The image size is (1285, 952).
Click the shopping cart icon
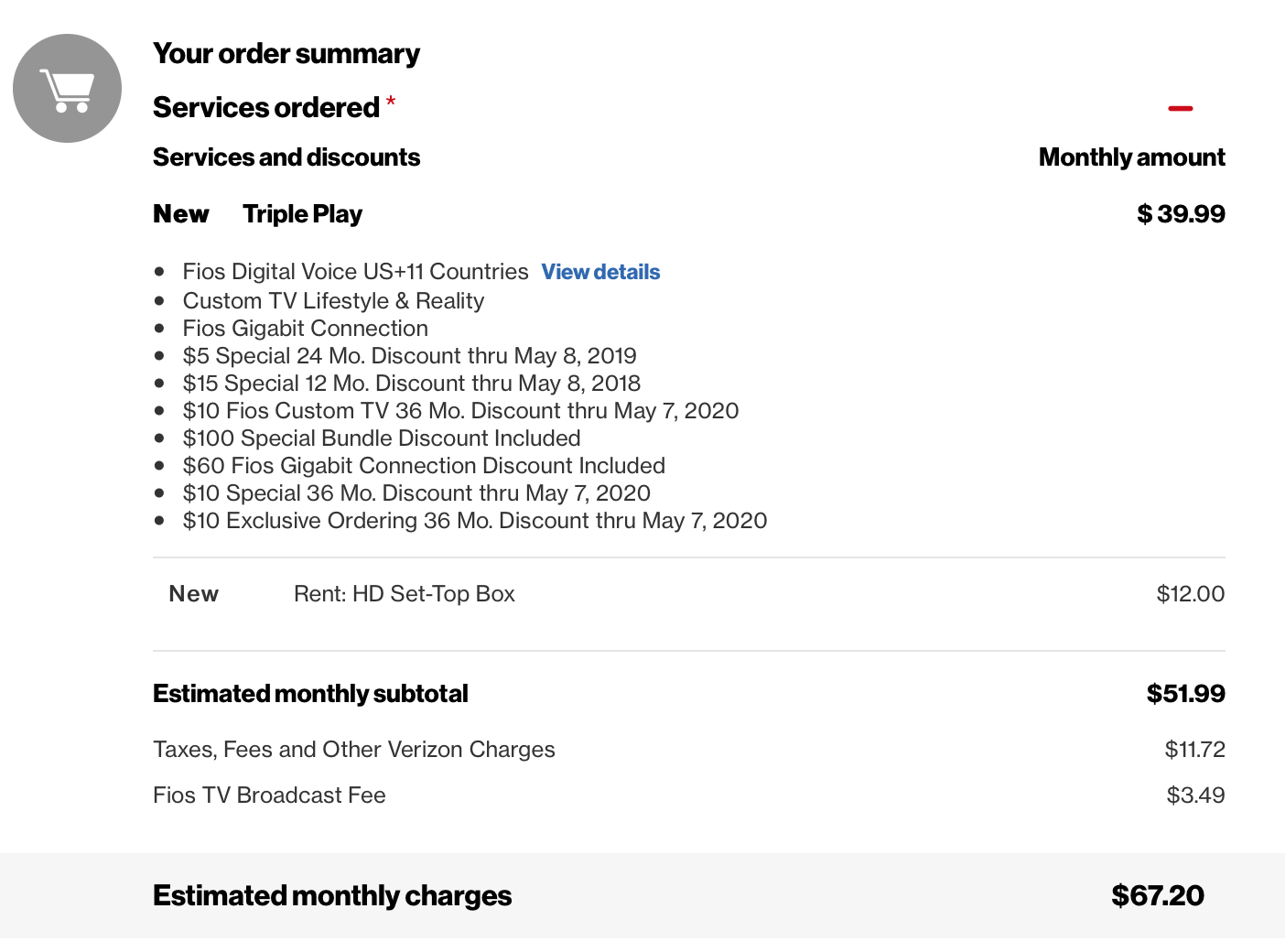point(67,89)
